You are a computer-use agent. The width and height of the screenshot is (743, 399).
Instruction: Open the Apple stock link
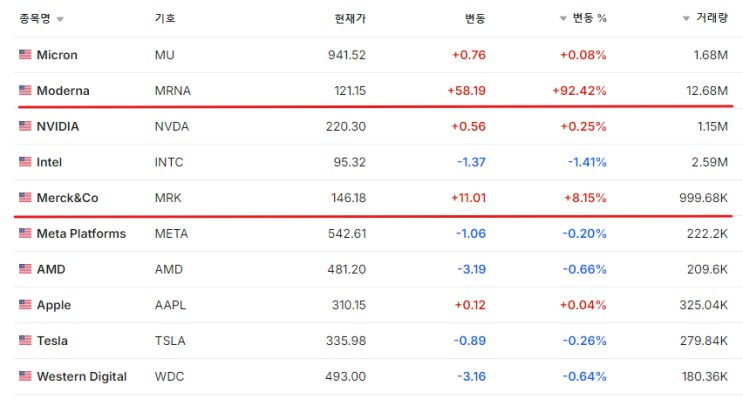(54, 305)
